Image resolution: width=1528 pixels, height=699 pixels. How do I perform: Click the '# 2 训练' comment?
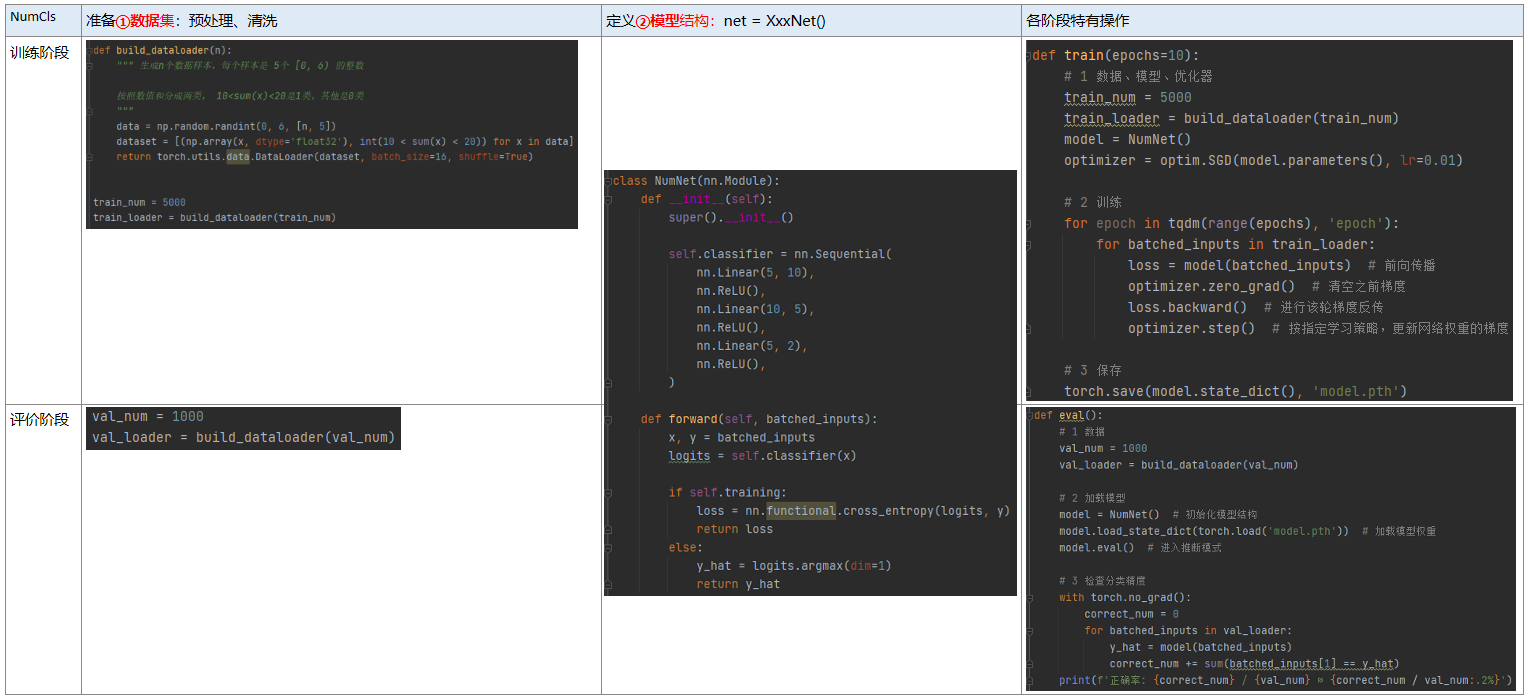point(1093,202)
